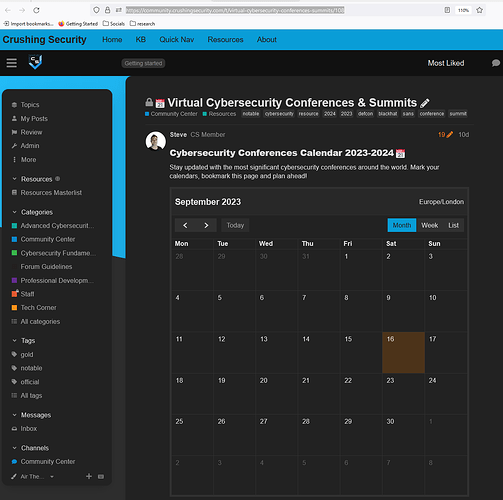Bookmark page with the star icon
Image resolution: width=503 pixels, height=500 pixels.
coord(480,10)
